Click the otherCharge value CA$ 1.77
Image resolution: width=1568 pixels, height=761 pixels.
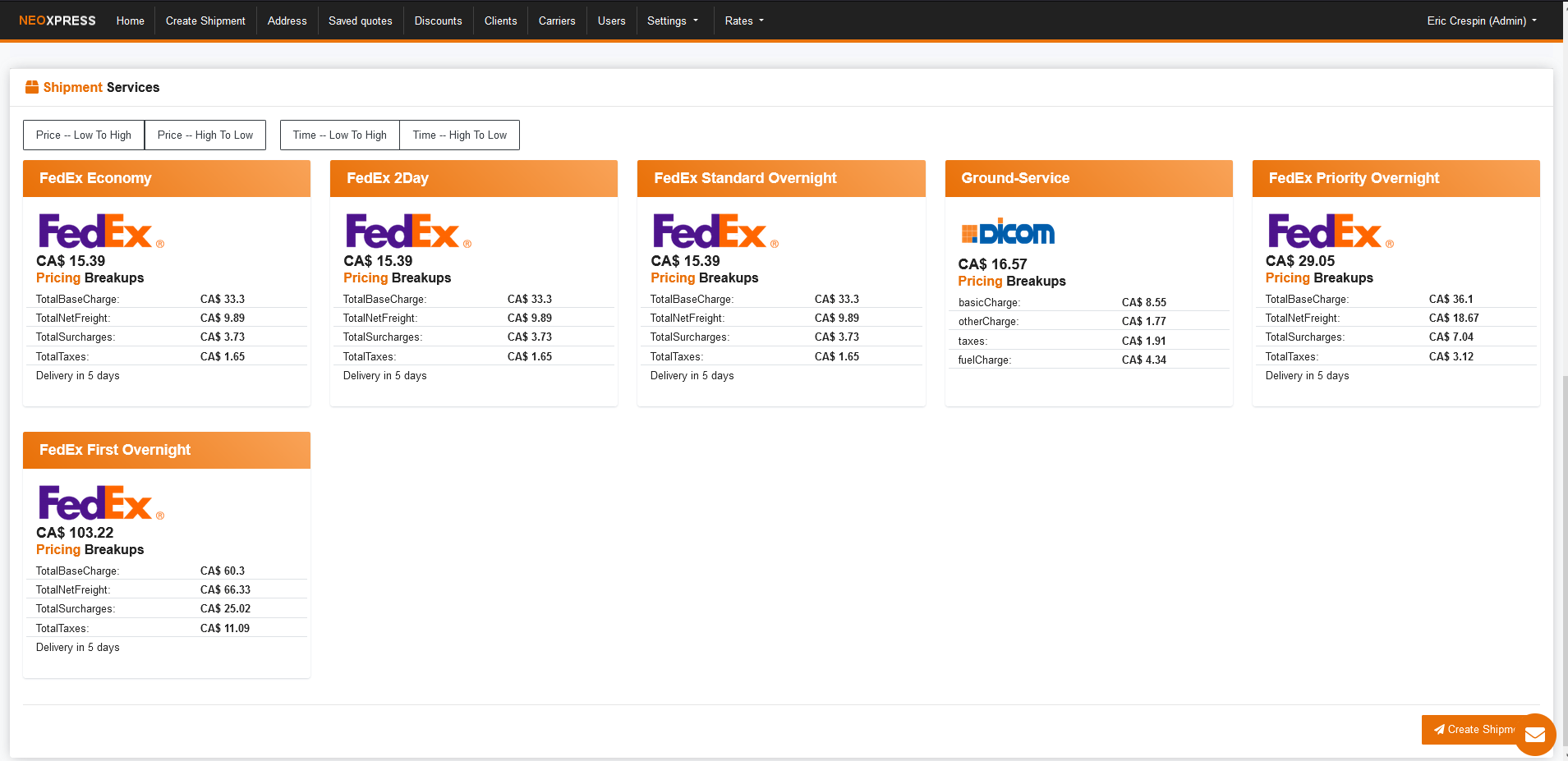(1144, 321)
